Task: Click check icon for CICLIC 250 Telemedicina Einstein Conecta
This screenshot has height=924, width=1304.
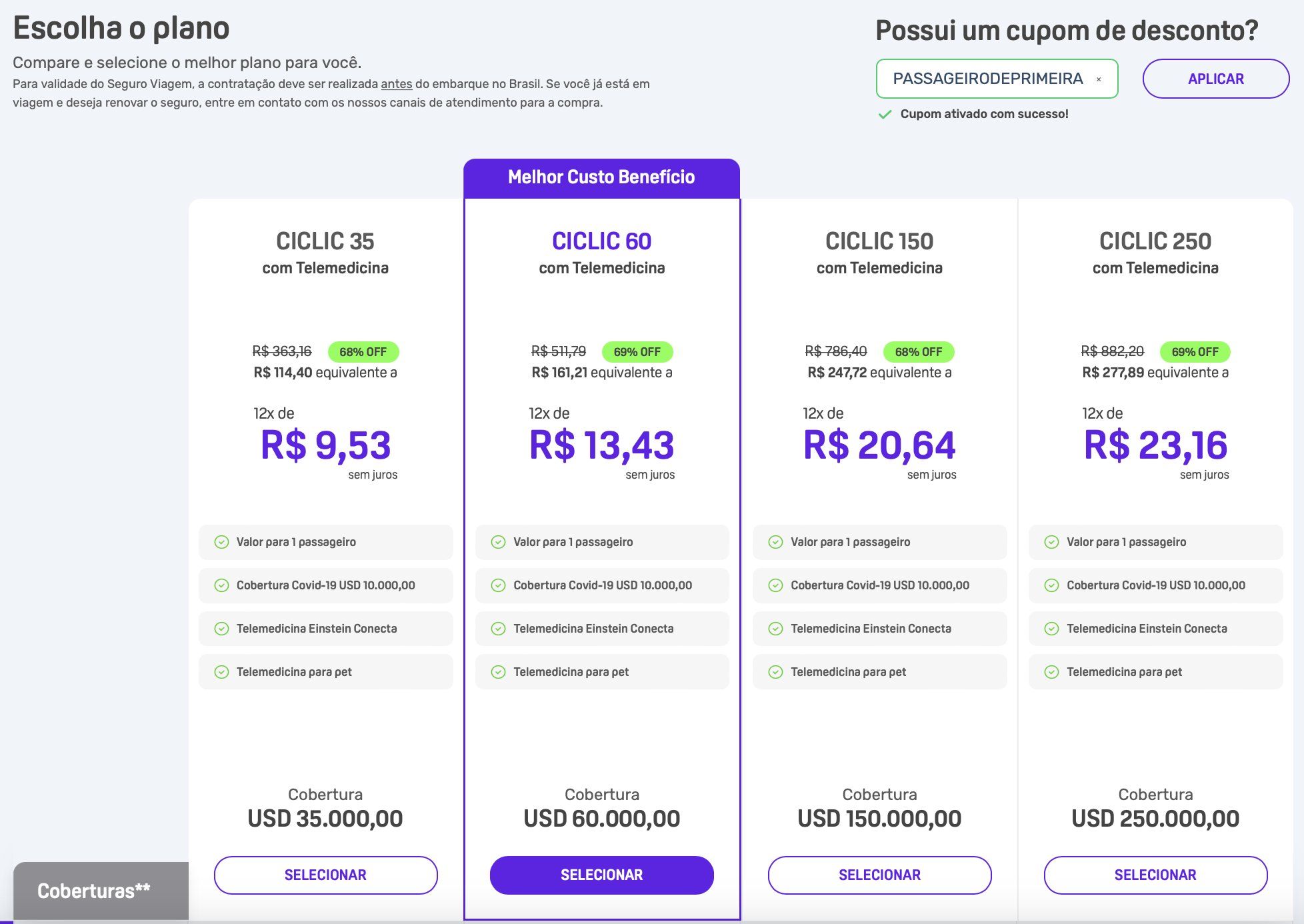Action: coord(1051,629)
